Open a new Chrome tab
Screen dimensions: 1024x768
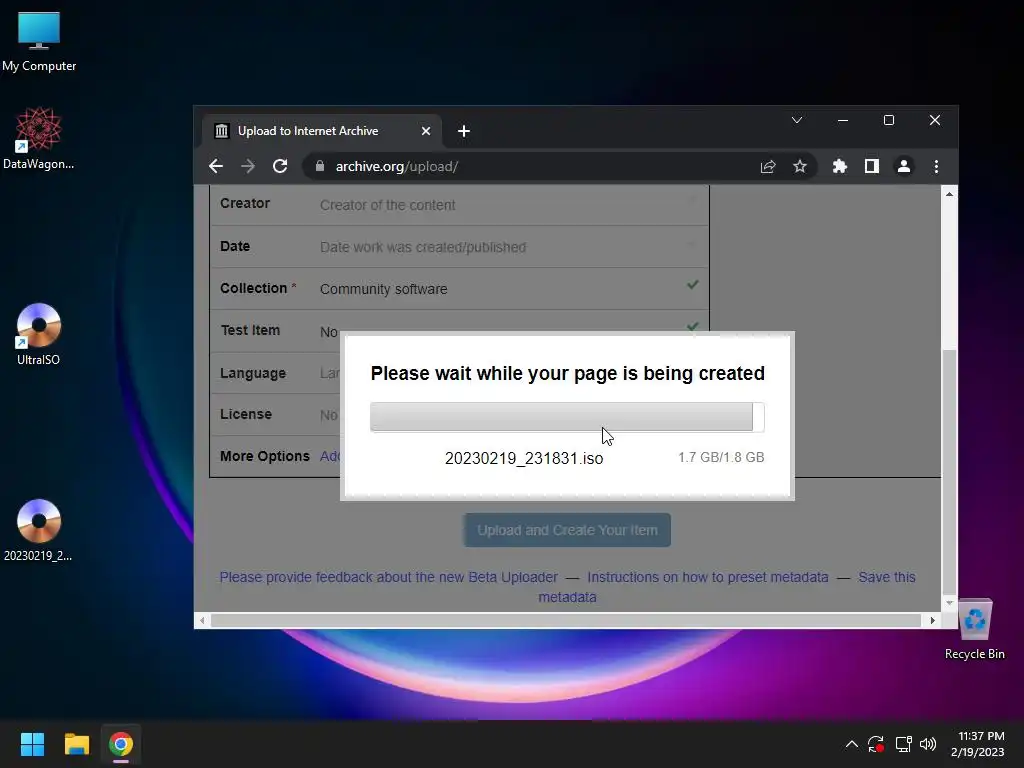[464, 131]
